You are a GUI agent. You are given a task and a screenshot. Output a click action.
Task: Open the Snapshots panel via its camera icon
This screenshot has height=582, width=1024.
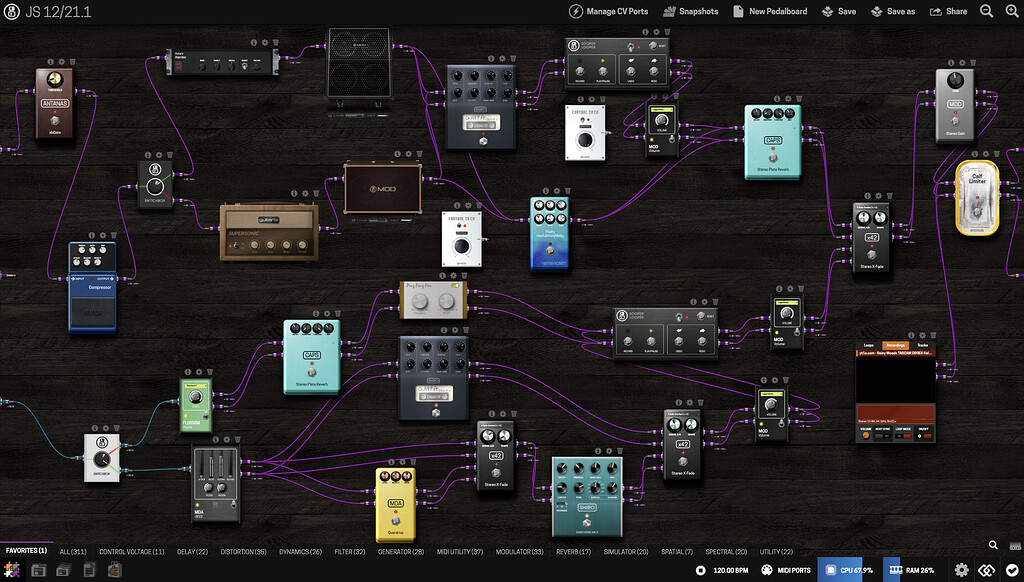[x=671, y=11]
